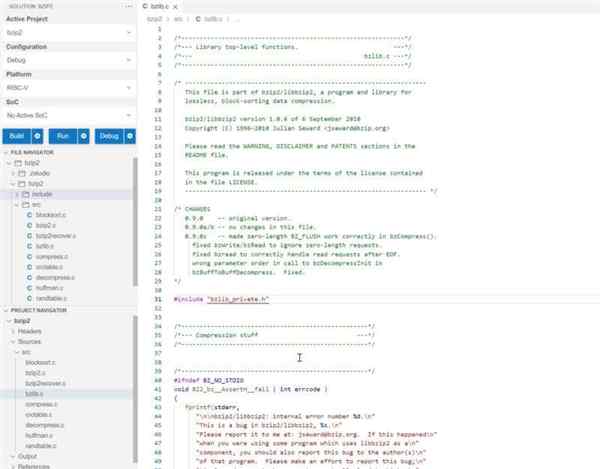Collapse Output in Project Navigator
The image size is (600, 469).
coord(13,456)
